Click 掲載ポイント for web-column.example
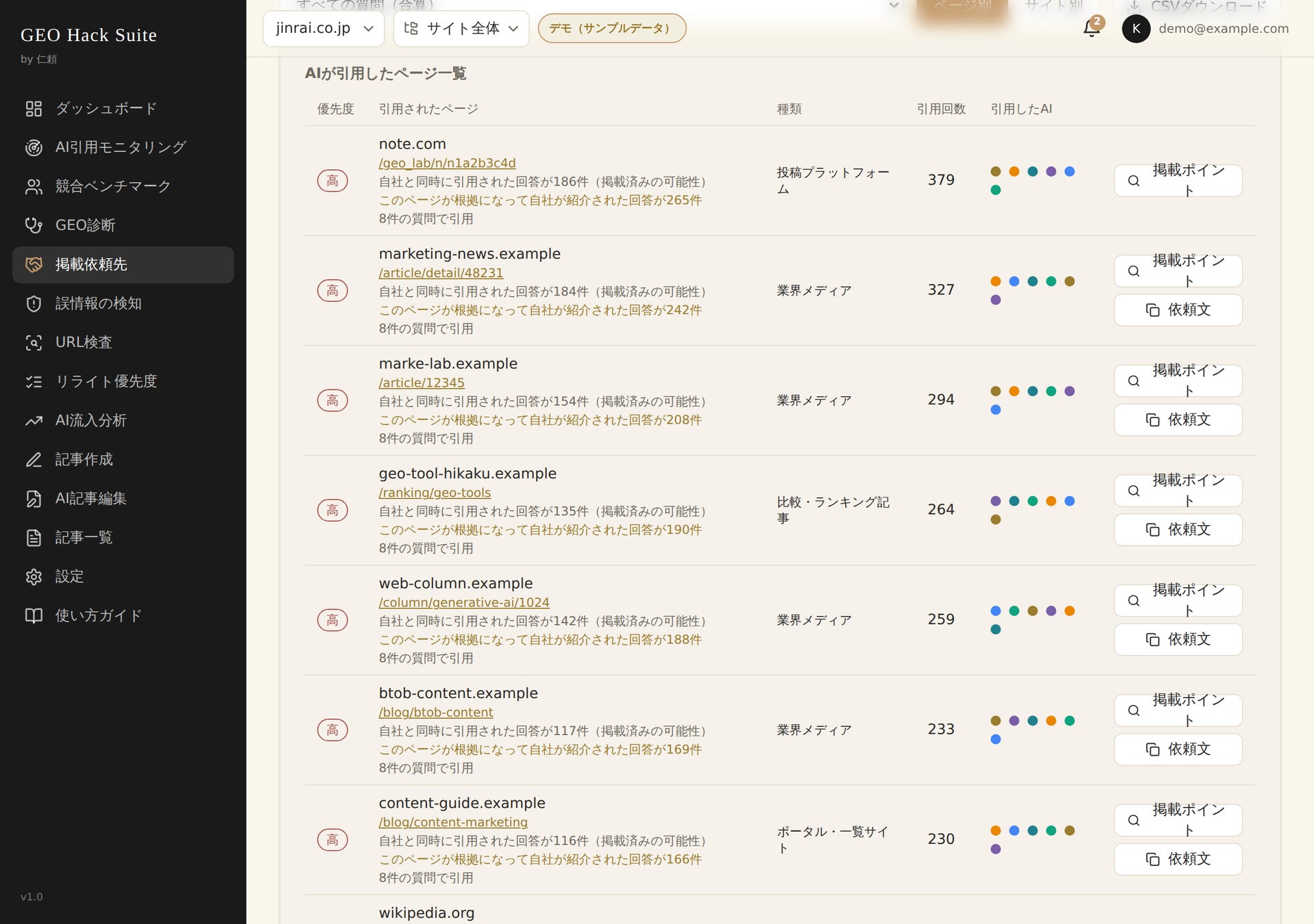The width and height of the screenshot is (1314, 924). (x=1178, y=600)
